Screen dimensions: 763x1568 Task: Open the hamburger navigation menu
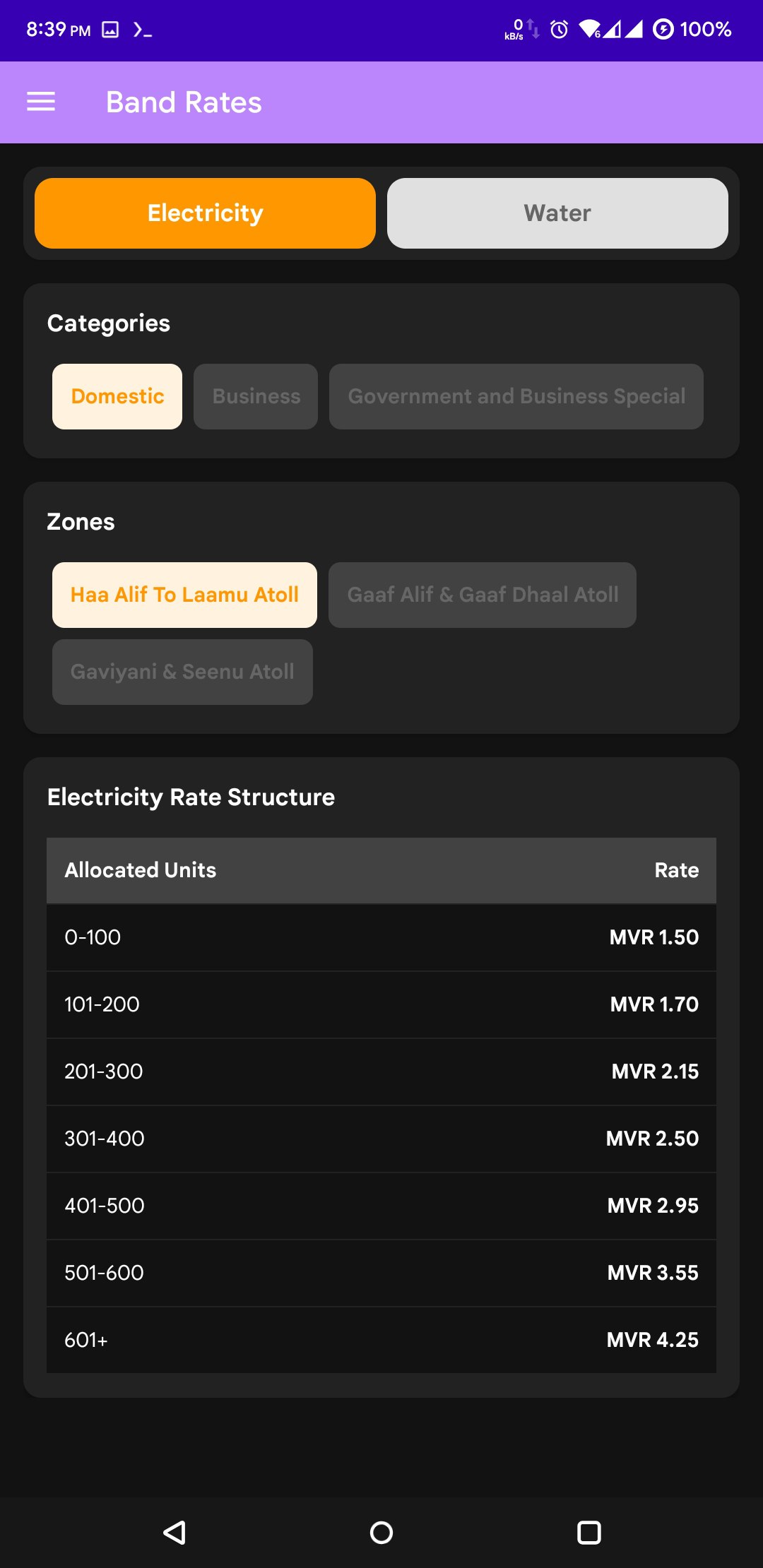tap(41, 102)
